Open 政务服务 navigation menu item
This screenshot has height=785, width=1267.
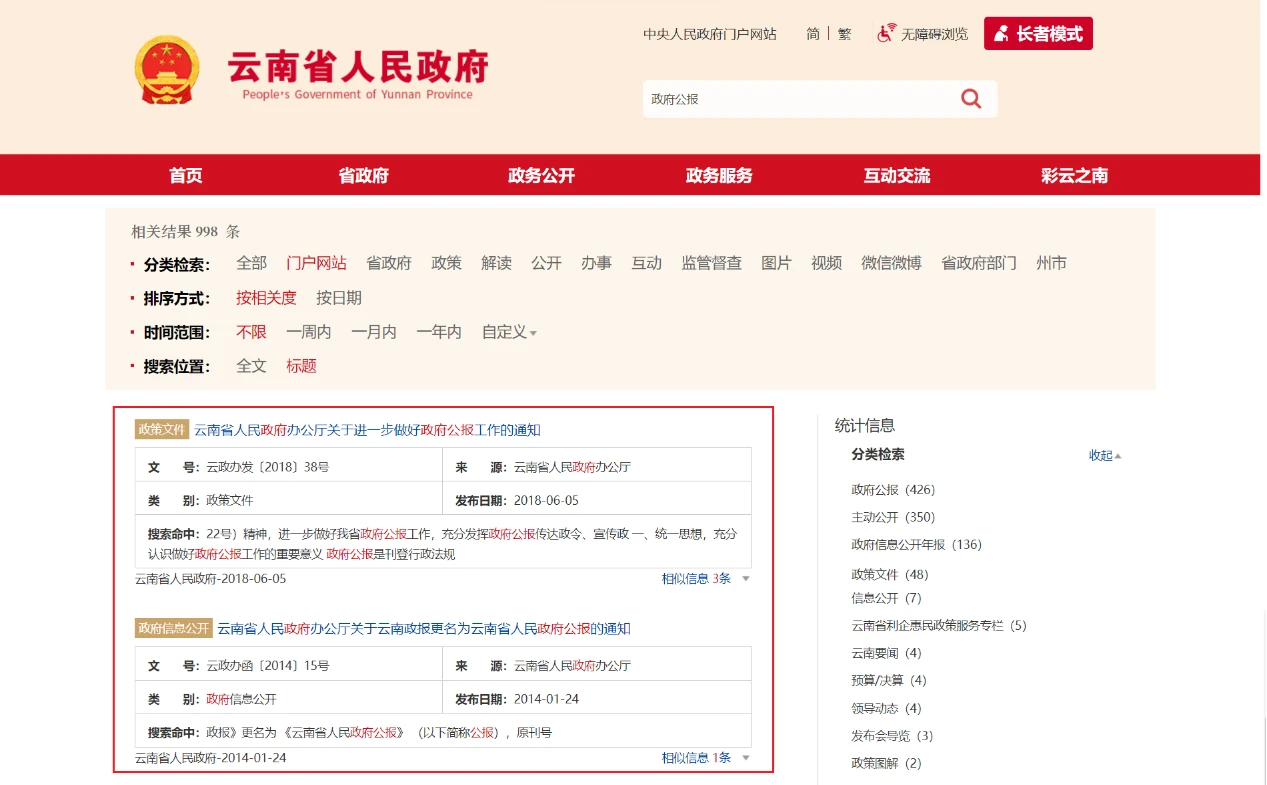[719, 175]
